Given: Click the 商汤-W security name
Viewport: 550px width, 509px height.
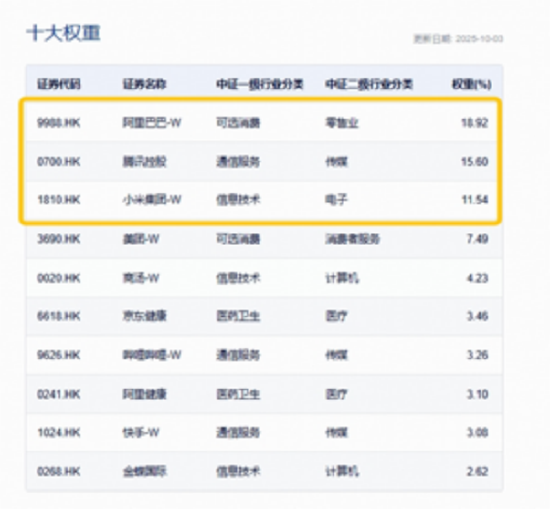Looking at the screenshot, I should pyautogui.click(x=141, y=278).
